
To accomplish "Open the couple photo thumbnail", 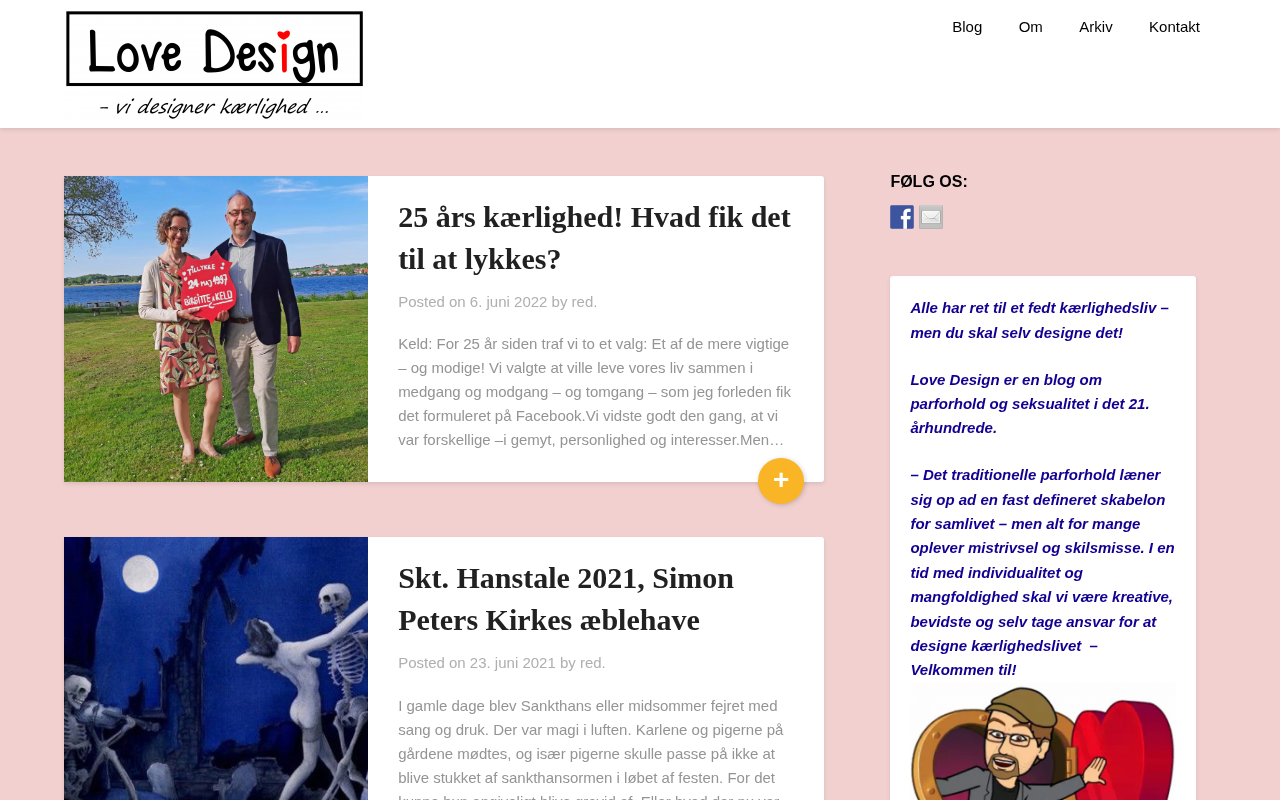I will coord(216,329).
